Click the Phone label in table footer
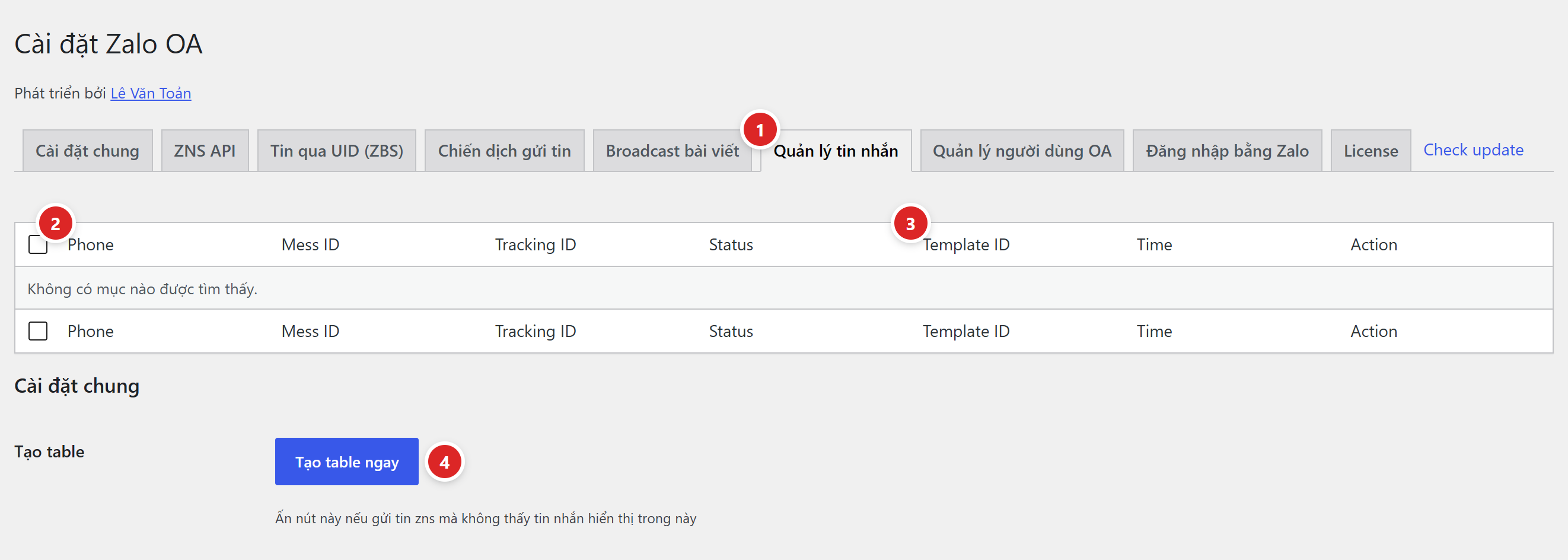The image size is (1568, 560). pyautogui.click(x=91, y=331)
